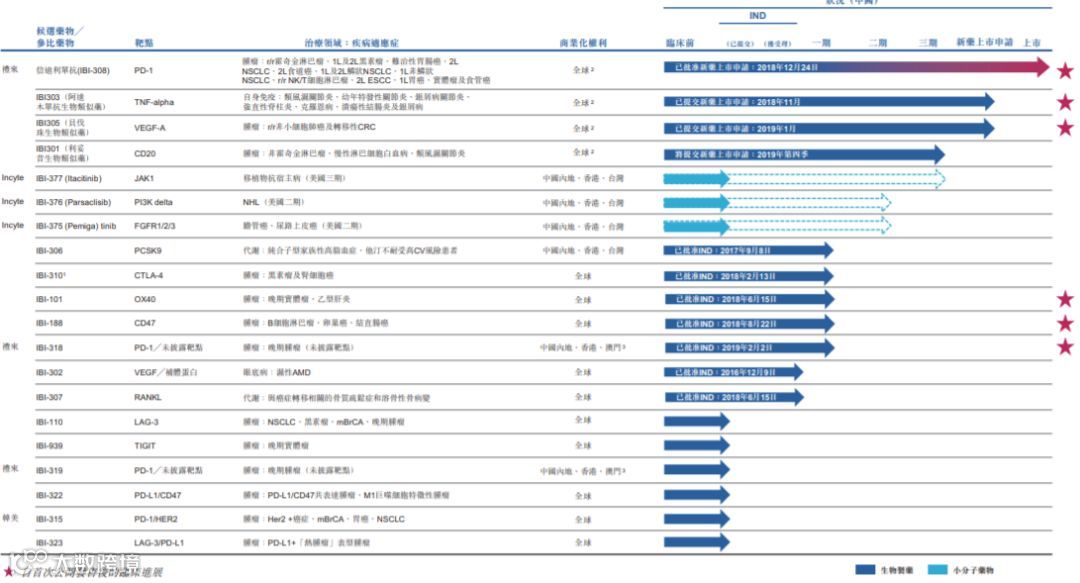
Task: Click the arrow labeled 已提交新藥上市申請 2019年1月
Action: (x=829, y=128)
